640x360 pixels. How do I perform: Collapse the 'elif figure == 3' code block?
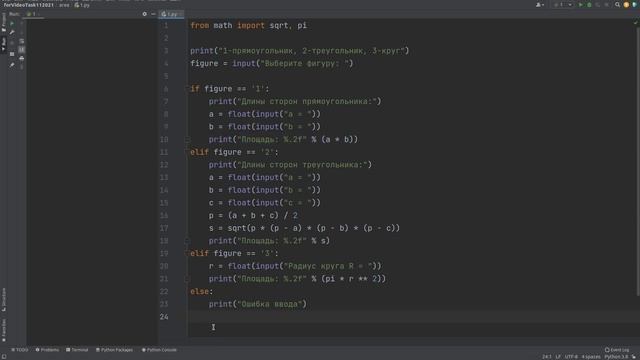click(x=187, y=253)
